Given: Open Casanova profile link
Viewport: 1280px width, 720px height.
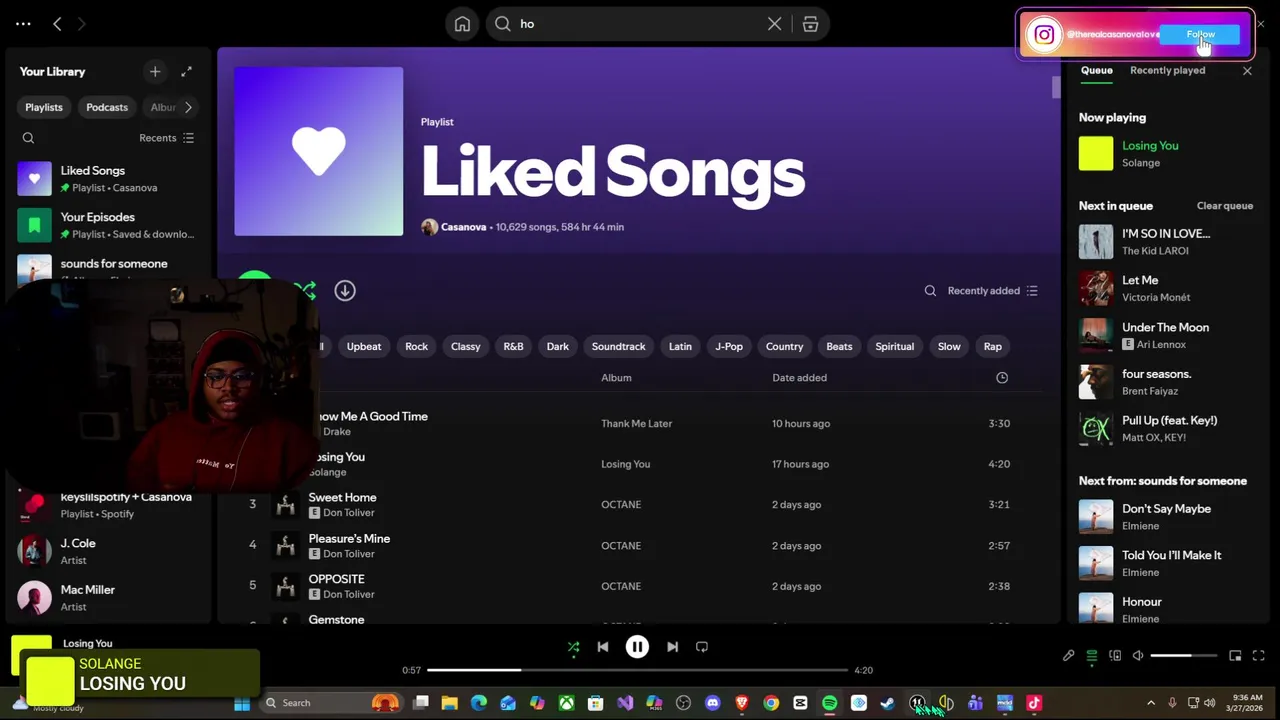Looking at the screenshot, I should click(463, 227).
